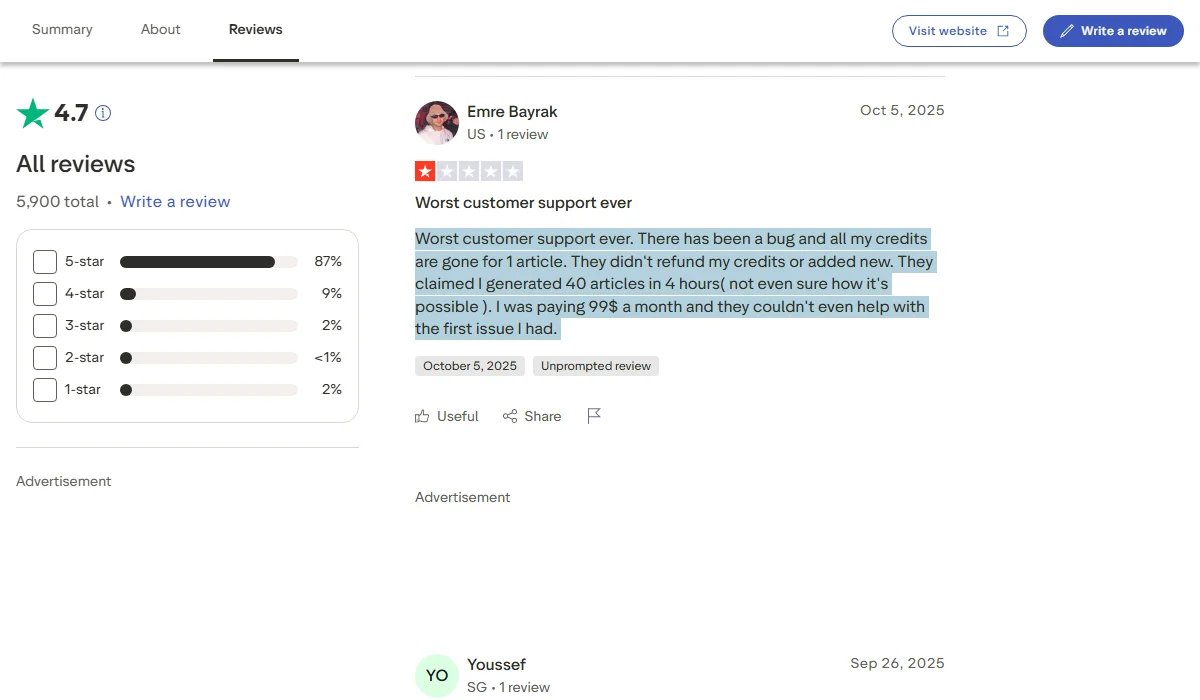Switch to the About tab

pyautogui.click(x=160, y=29)
